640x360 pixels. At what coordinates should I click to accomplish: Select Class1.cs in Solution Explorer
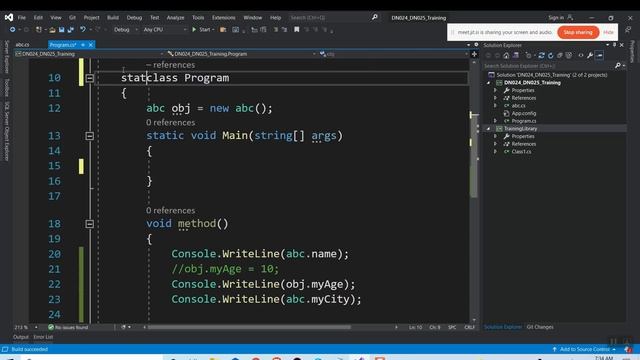(521, 152)
